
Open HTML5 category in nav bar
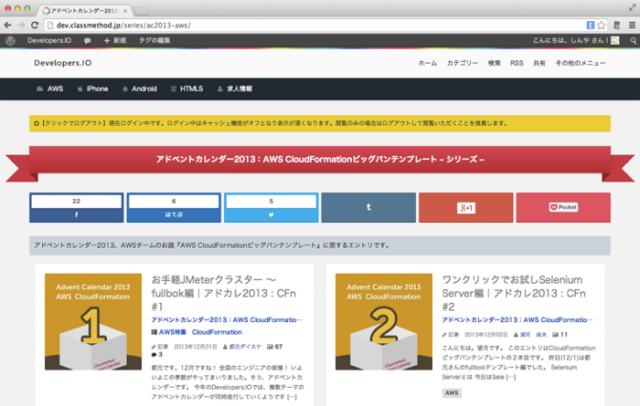point(187,89)
